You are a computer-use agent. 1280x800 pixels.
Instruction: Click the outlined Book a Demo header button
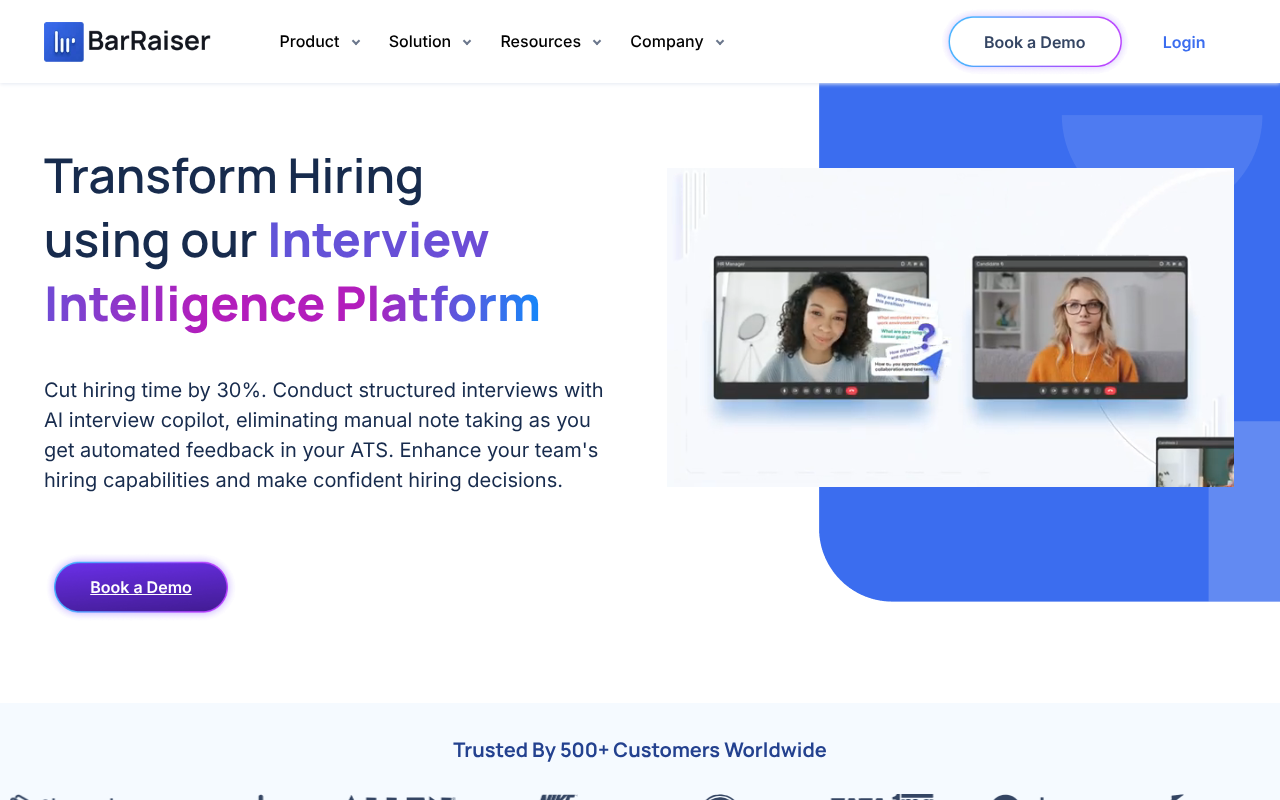point(1034,42)
